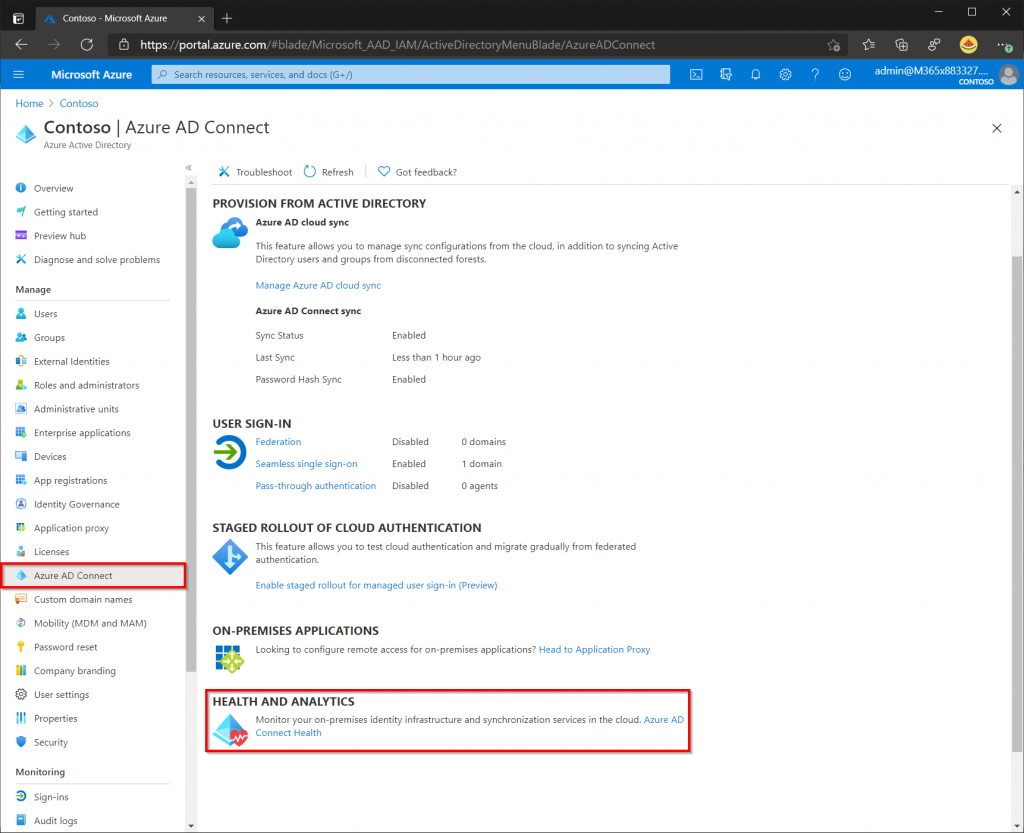Click the Troubleshoot toolbar button
The width and height of the screenshot is (1024, 833).
point(255,172)
